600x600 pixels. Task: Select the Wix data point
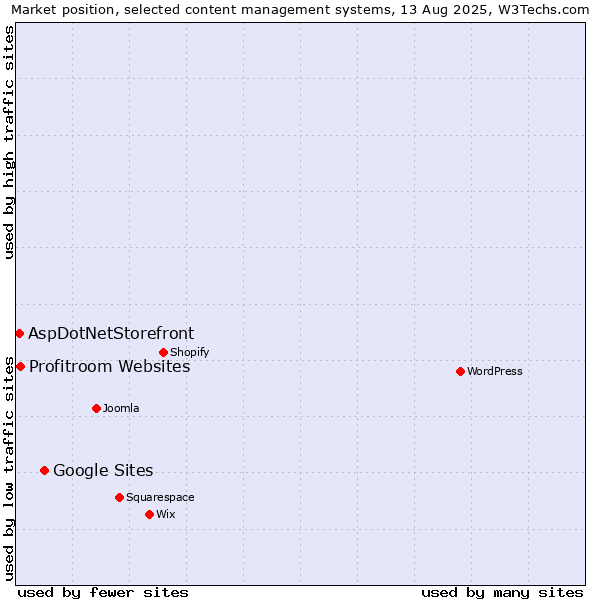pos(150,515)
